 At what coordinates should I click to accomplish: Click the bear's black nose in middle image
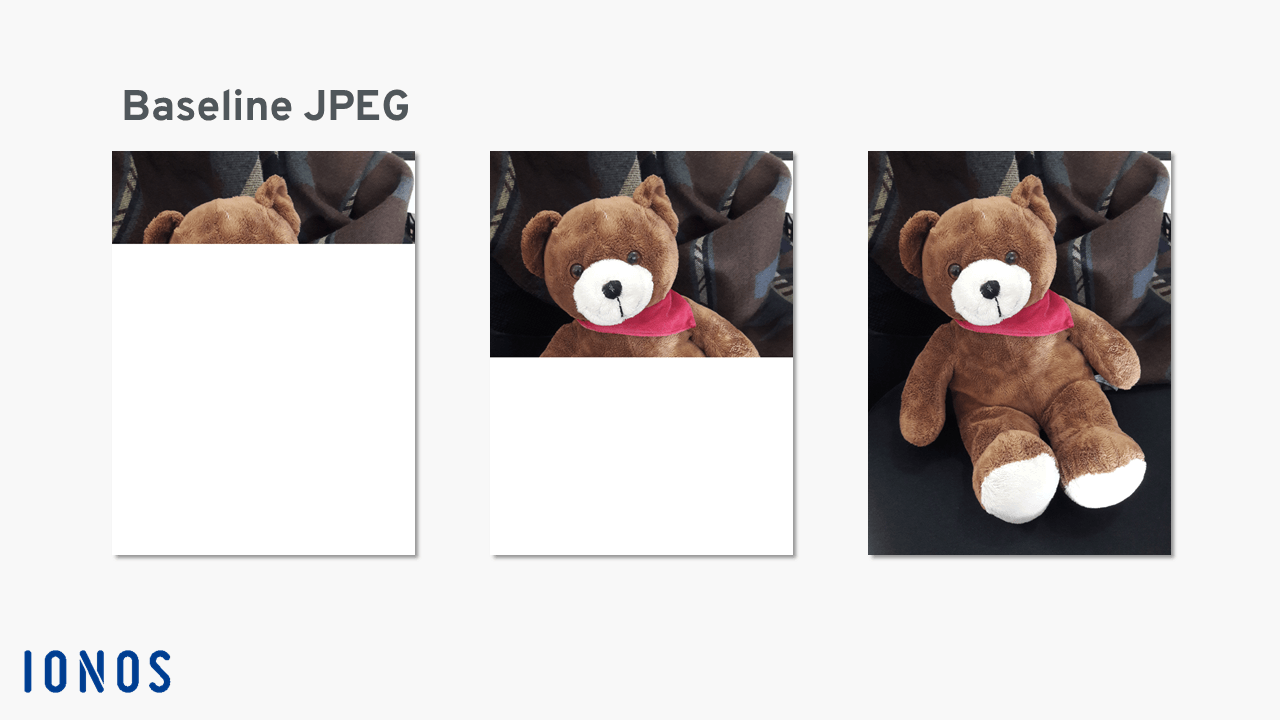tap(611, 291)
